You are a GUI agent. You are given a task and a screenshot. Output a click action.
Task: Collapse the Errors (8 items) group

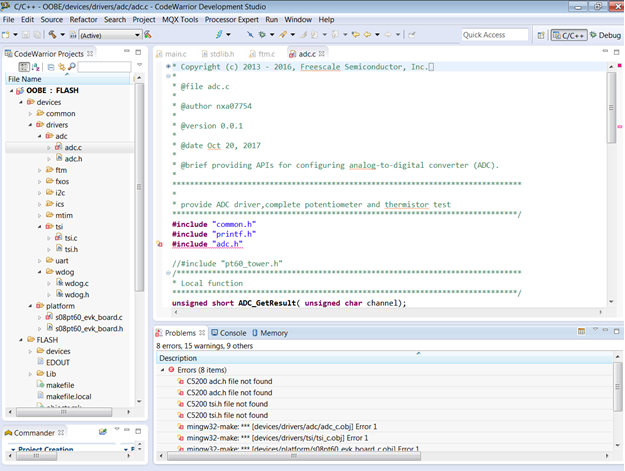[x=161, y=369]
